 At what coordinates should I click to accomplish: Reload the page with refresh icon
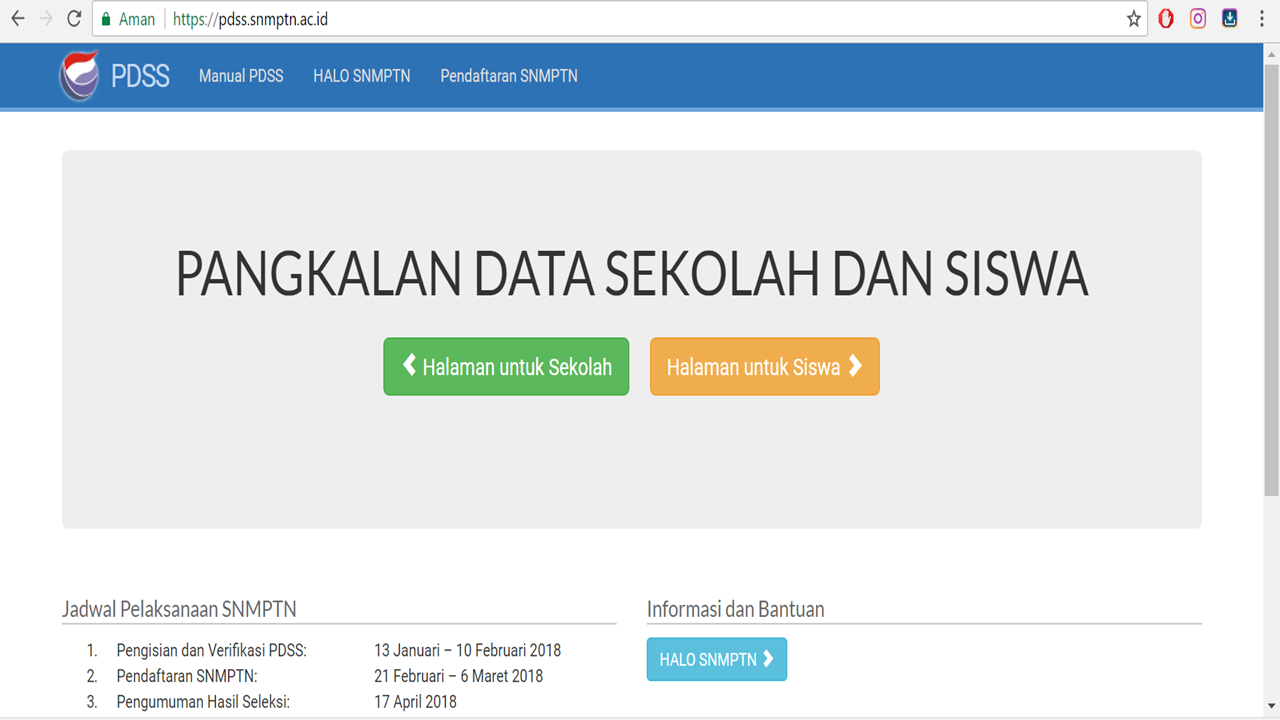[x=74, y=19]
